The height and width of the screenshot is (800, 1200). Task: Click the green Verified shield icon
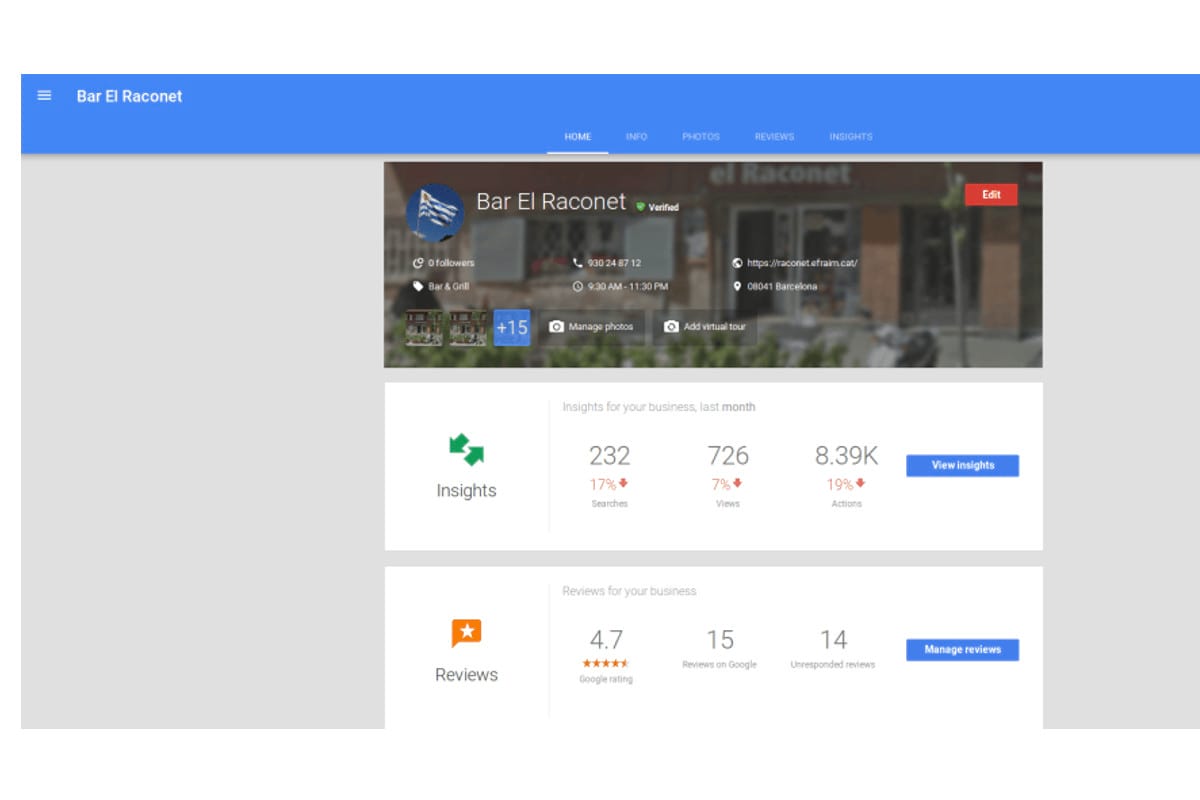640,207
